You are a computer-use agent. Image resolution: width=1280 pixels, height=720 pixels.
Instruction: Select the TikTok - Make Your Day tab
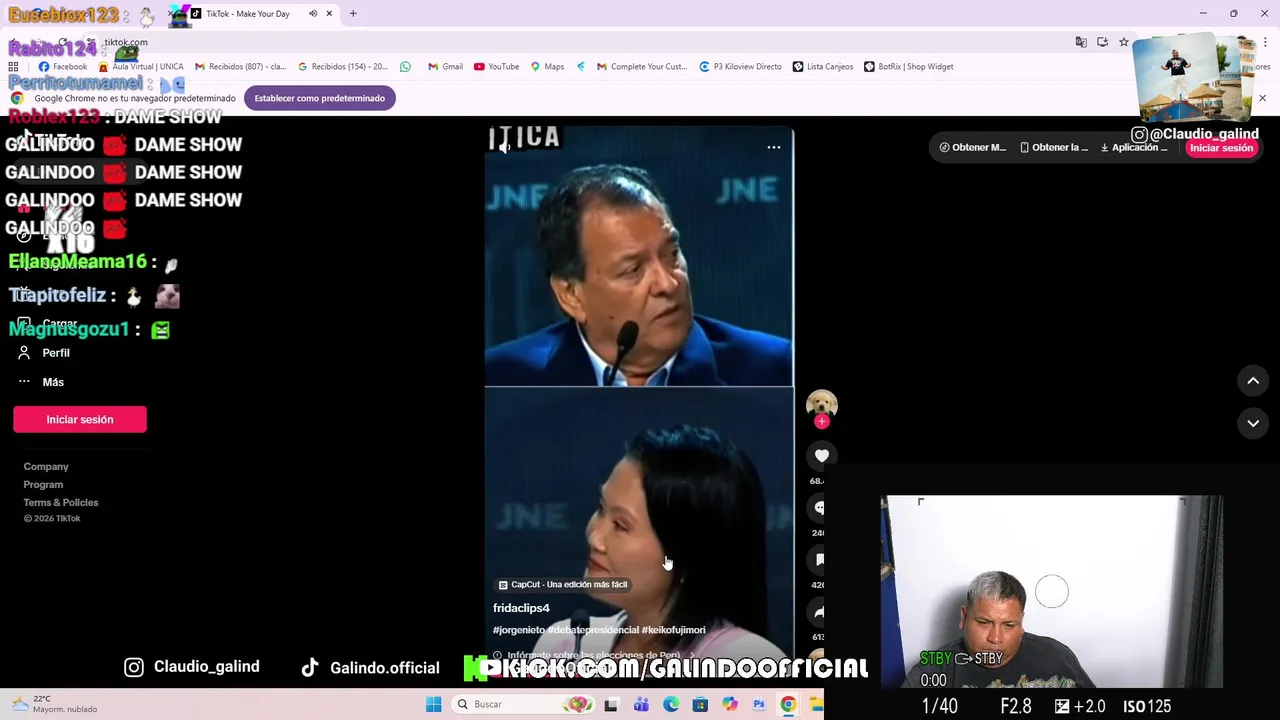[246, 14]
